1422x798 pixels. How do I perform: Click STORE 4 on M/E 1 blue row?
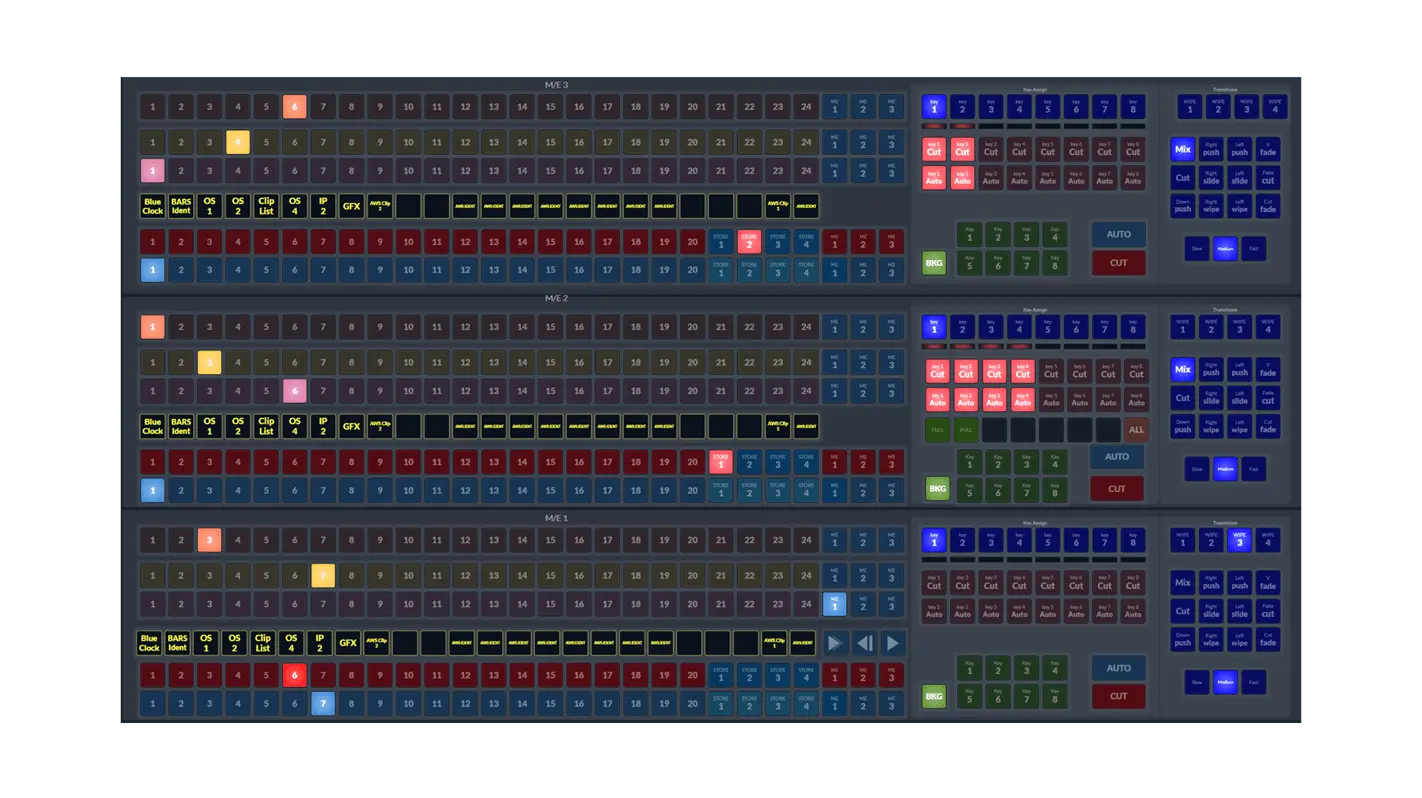pos(806,704)
